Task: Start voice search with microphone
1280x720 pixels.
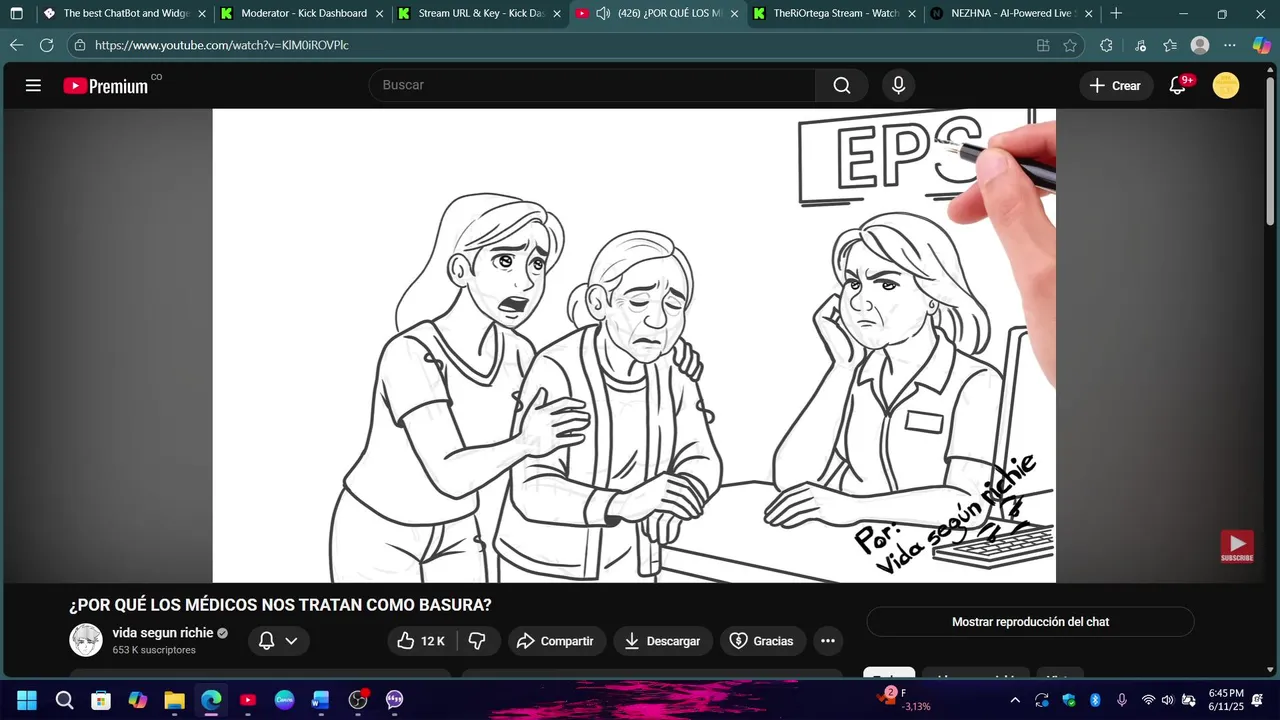Action: click(x=898, y=85)
